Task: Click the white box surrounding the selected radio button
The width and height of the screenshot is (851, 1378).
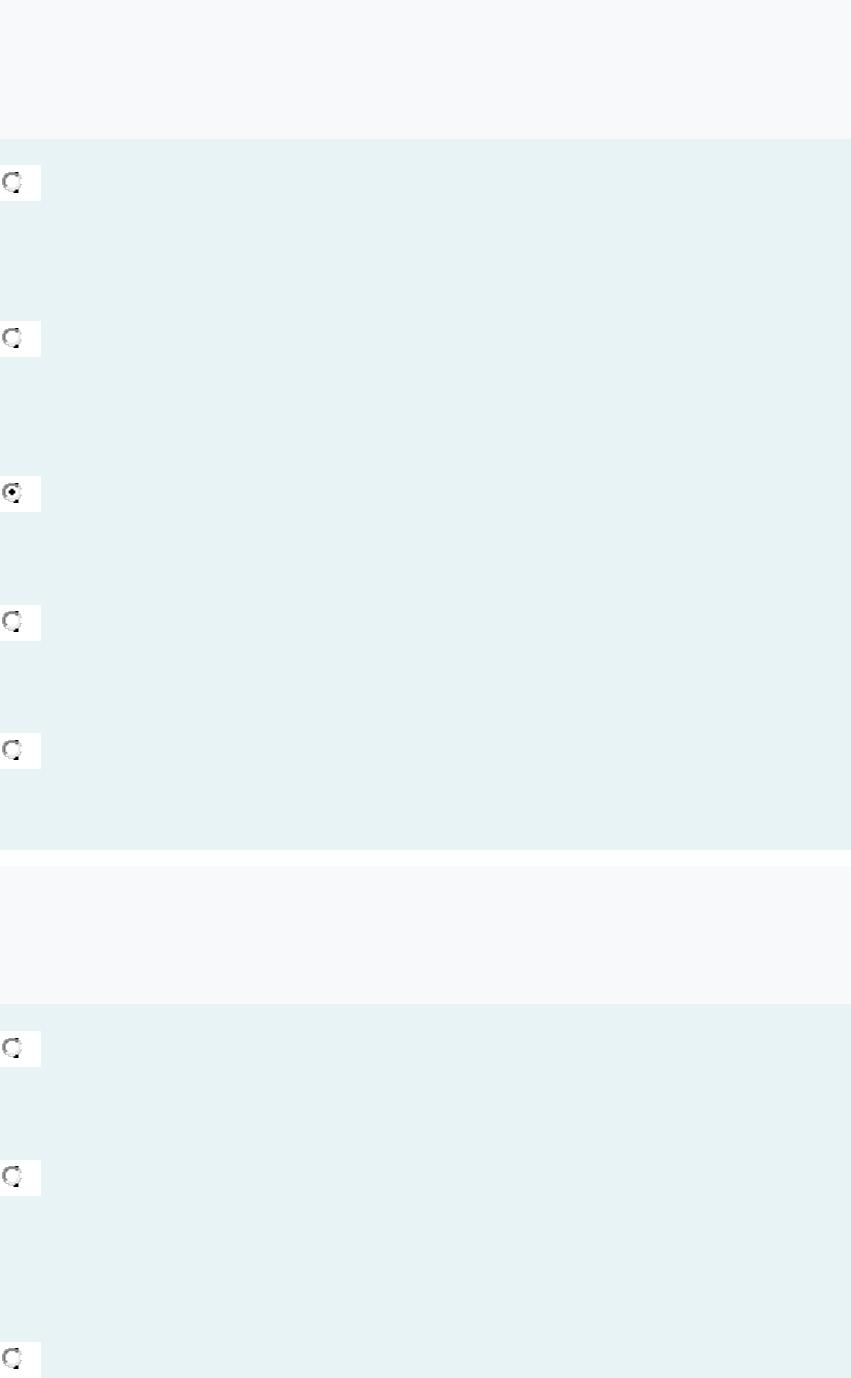Action: click(20, 494)
